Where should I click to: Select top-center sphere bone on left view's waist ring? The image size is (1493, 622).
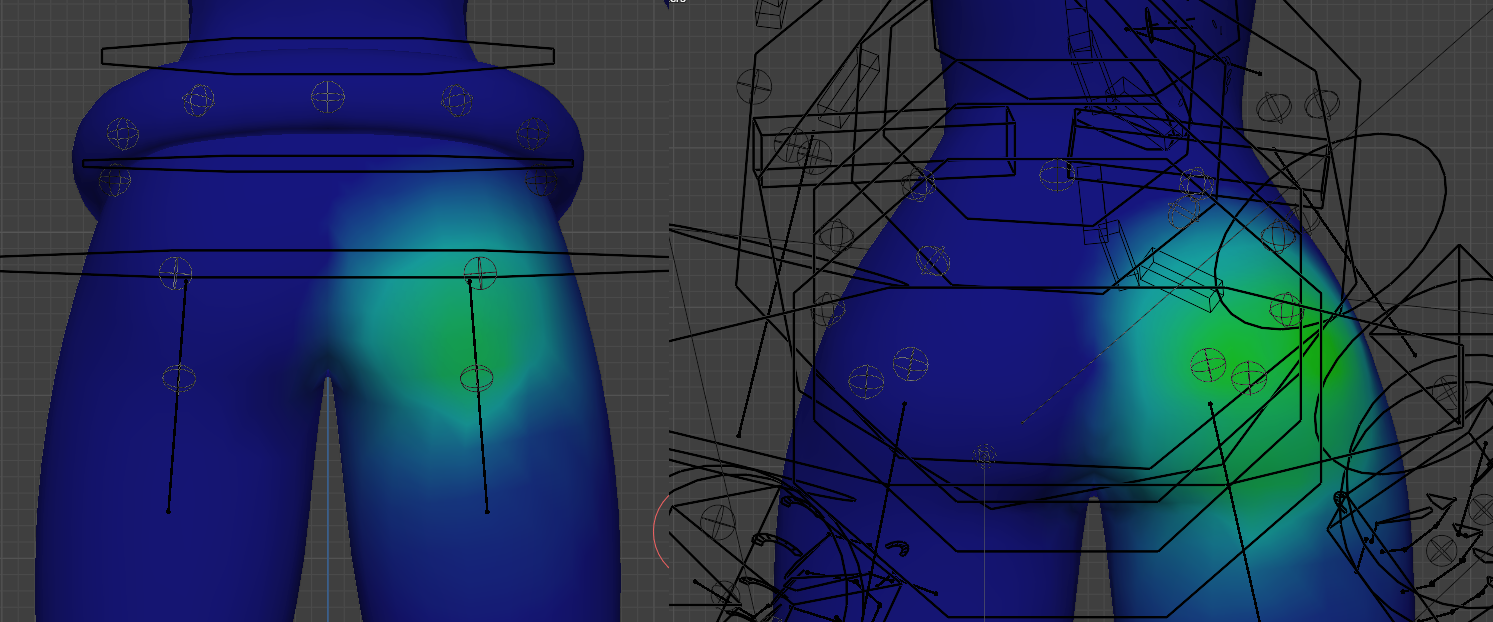pos(328,97)
